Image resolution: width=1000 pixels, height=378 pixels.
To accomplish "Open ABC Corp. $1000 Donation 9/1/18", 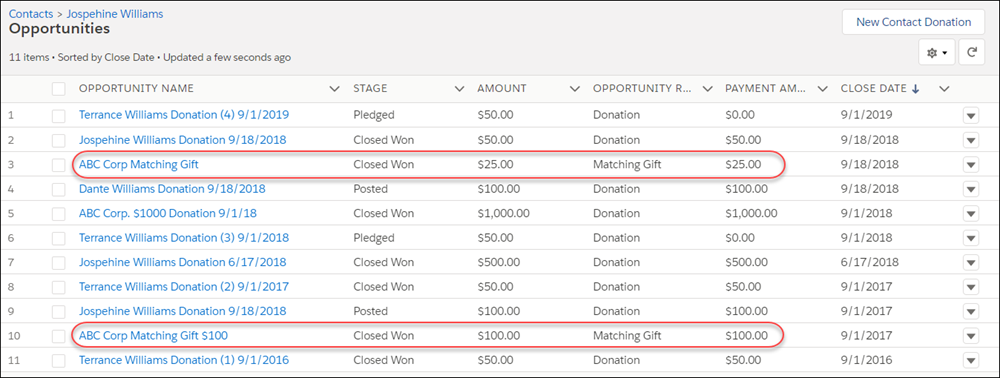I will tap(168, 214).
